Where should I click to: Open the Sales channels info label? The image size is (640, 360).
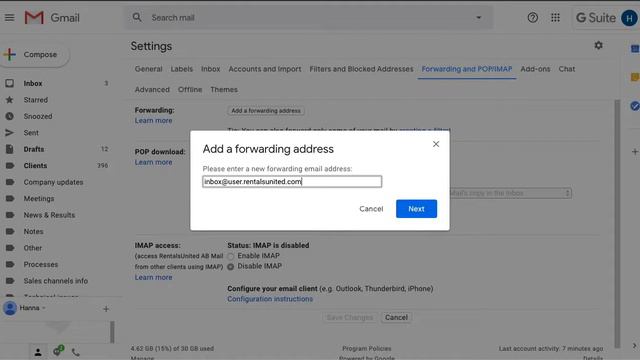point(56,281)
